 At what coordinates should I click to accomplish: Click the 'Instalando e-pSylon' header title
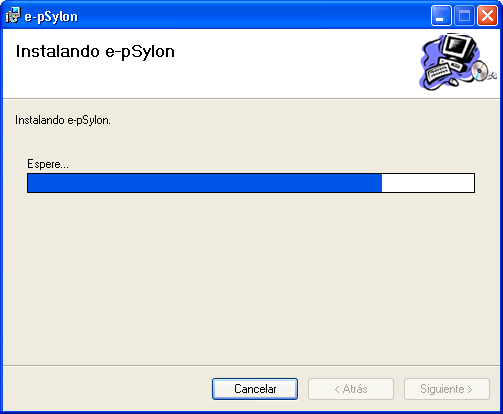pos(95,52)
